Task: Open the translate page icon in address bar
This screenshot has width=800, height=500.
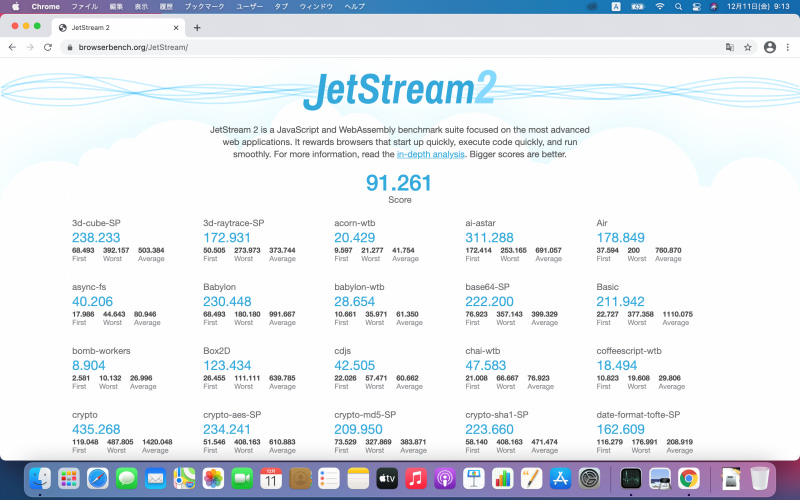Action: 730,47
